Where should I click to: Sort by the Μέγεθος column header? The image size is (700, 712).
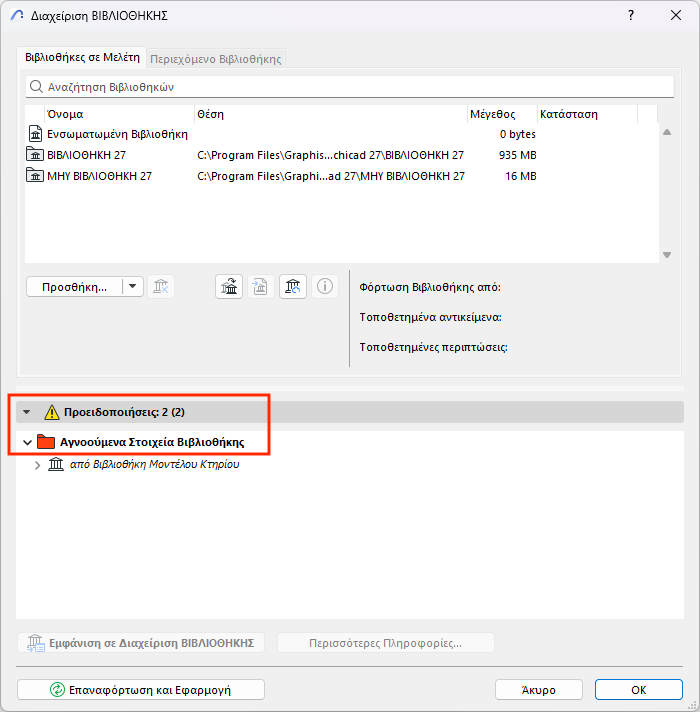(x=502, y=114)
